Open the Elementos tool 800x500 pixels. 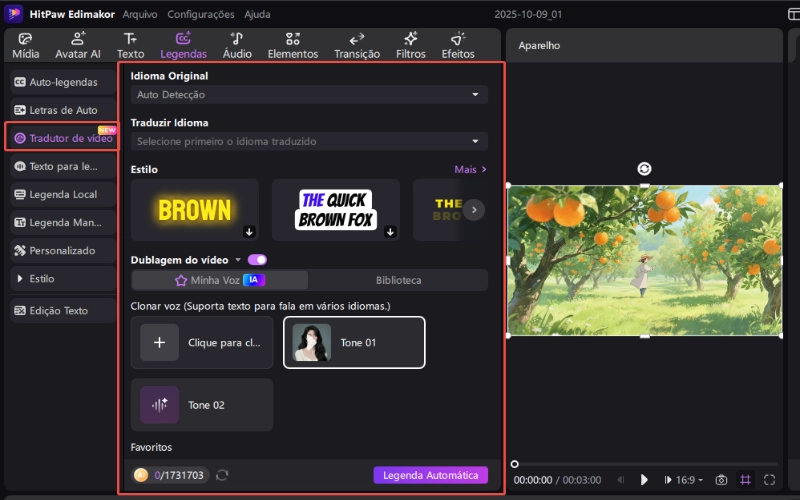click(293, 45)
